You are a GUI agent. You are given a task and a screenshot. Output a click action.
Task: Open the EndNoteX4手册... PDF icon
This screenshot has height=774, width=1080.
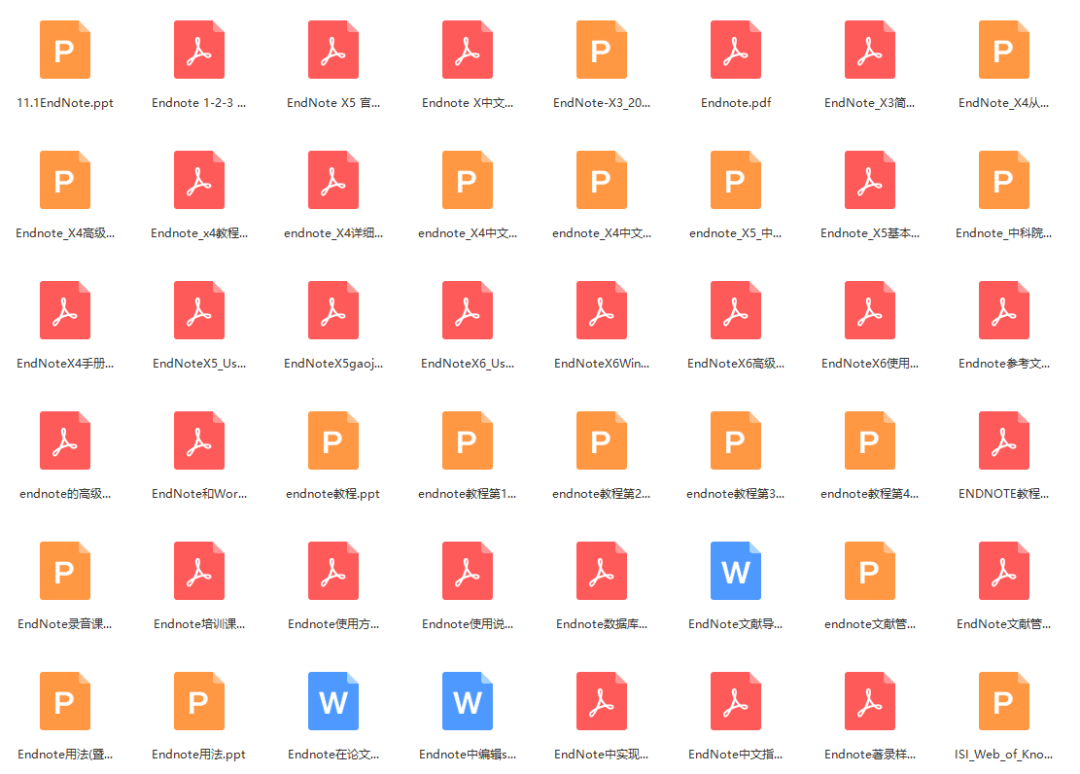[65, 310]
